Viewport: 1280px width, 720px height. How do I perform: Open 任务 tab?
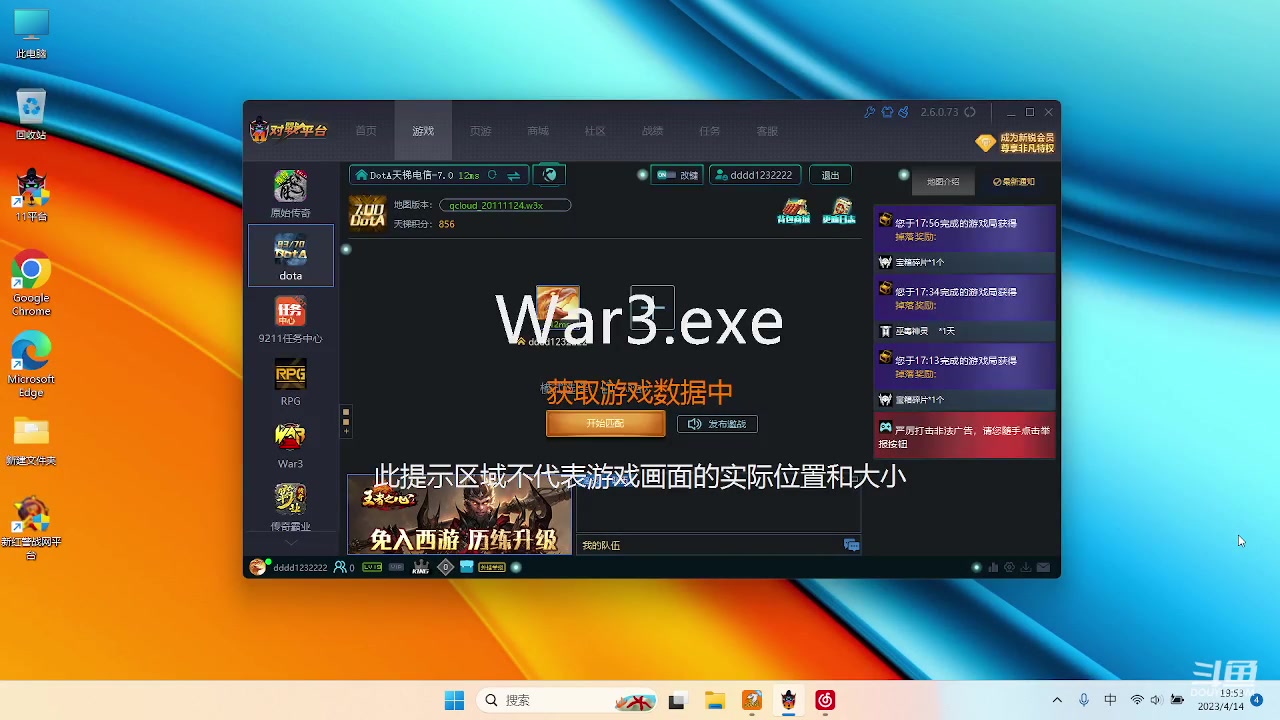click(x=709, y=131)
